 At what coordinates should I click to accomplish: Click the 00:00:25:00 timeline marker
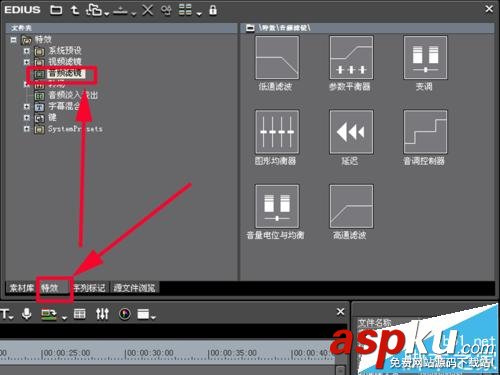(x=66, y=353)
